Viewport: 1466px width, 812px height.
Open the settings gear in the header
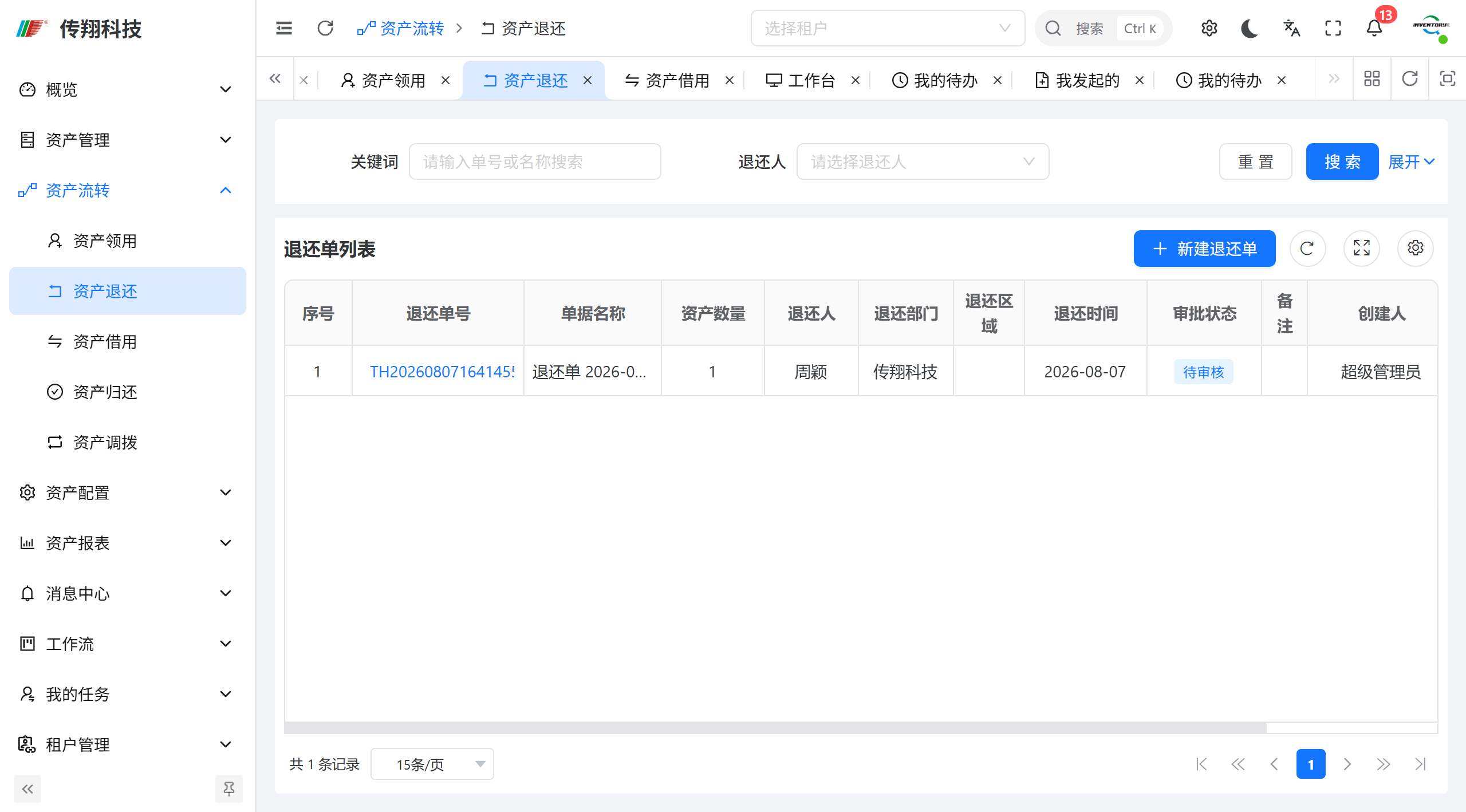click(1209, 28)
